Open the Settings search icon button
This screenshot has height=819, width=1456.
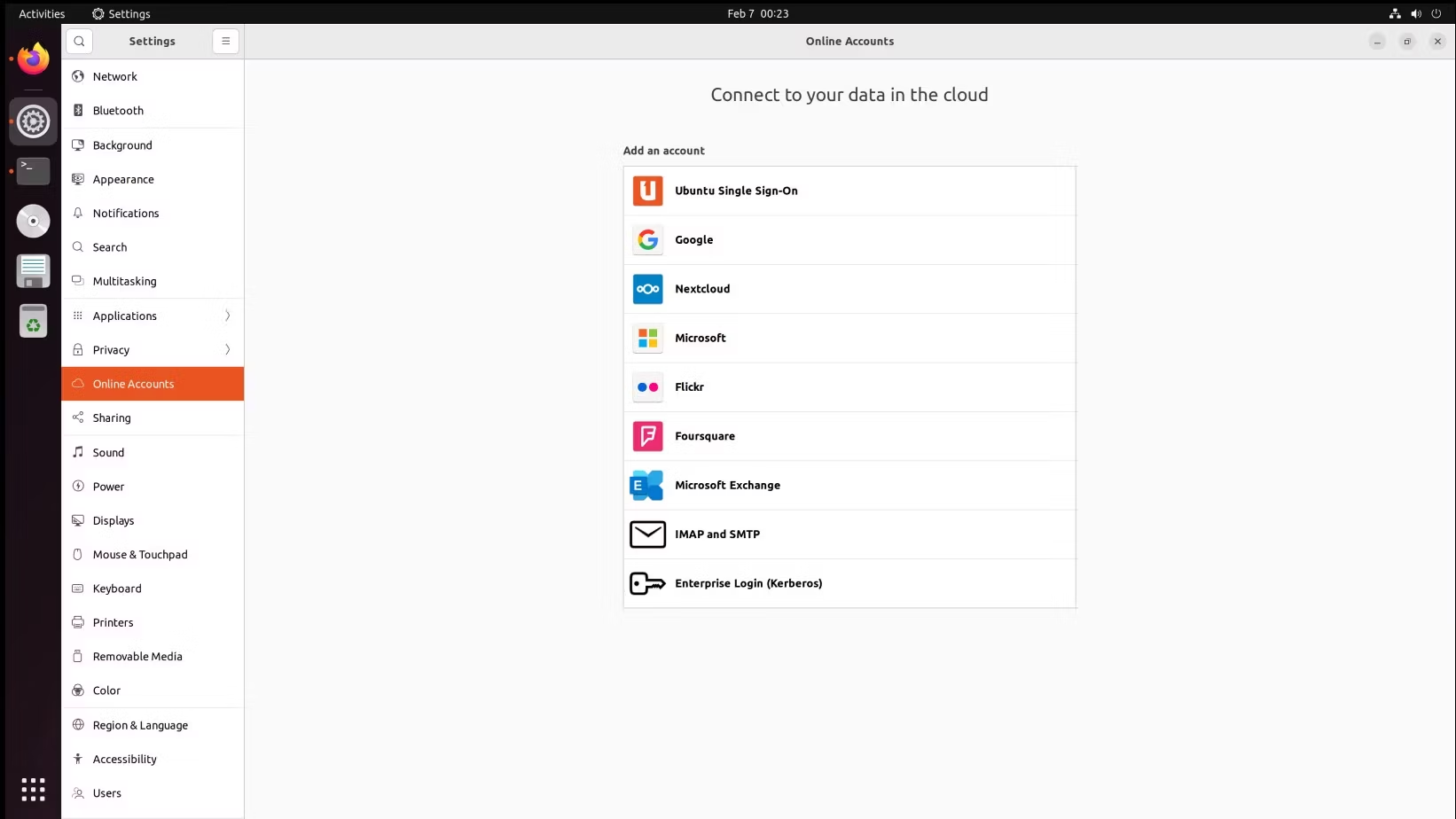click(79, 41)
